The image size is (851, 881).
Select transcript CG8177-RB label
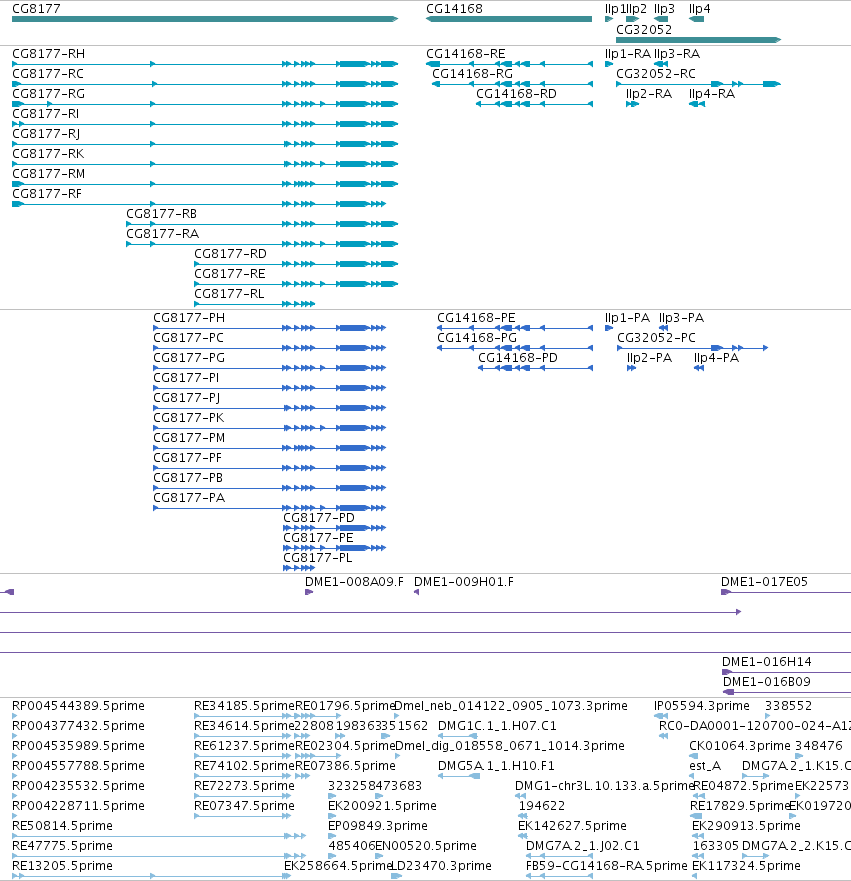click(x=162, y=214)
